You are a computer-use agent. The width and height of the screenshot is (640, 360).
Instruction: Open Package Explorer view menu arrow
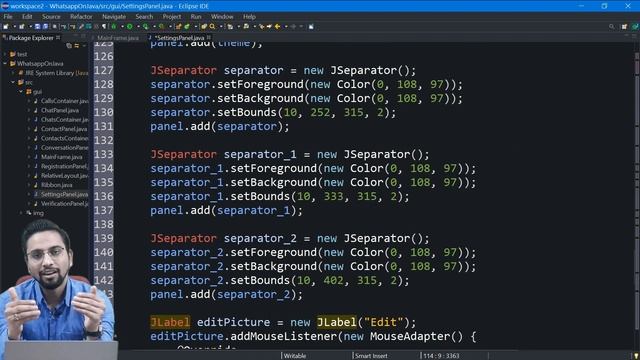point(84,46)
